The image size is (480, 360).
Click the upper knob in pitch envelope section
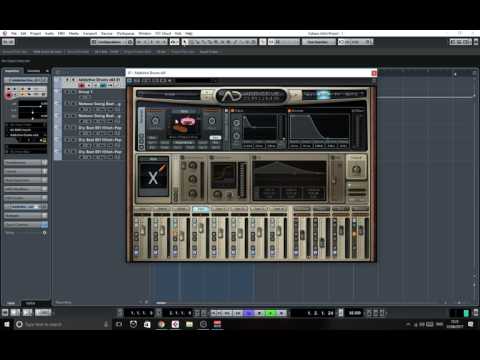(236, 124)
